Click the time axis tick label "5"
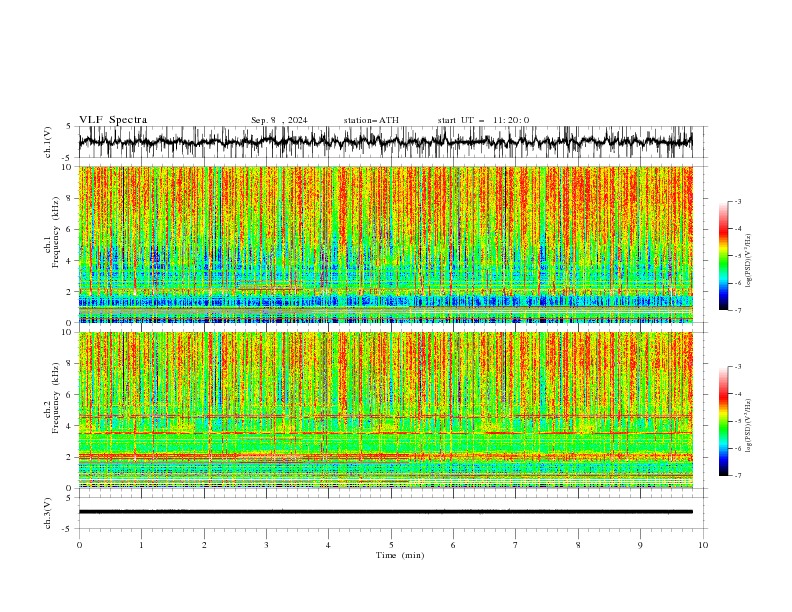The height and width of the screenshot is (612, 792). point(391,545)
